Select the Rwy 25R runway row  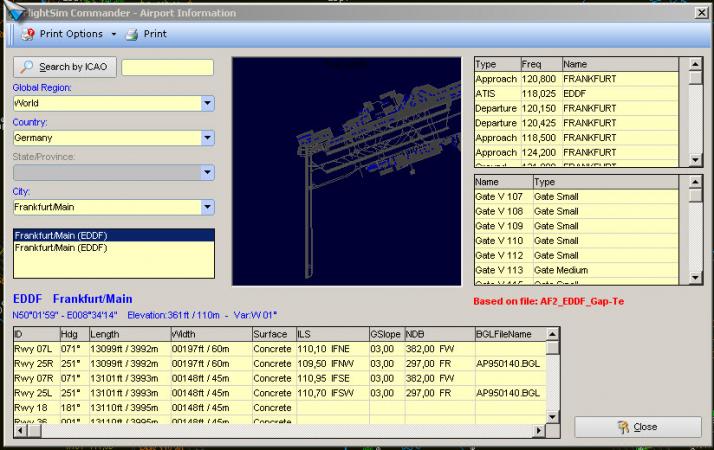[x=280, y=363]
